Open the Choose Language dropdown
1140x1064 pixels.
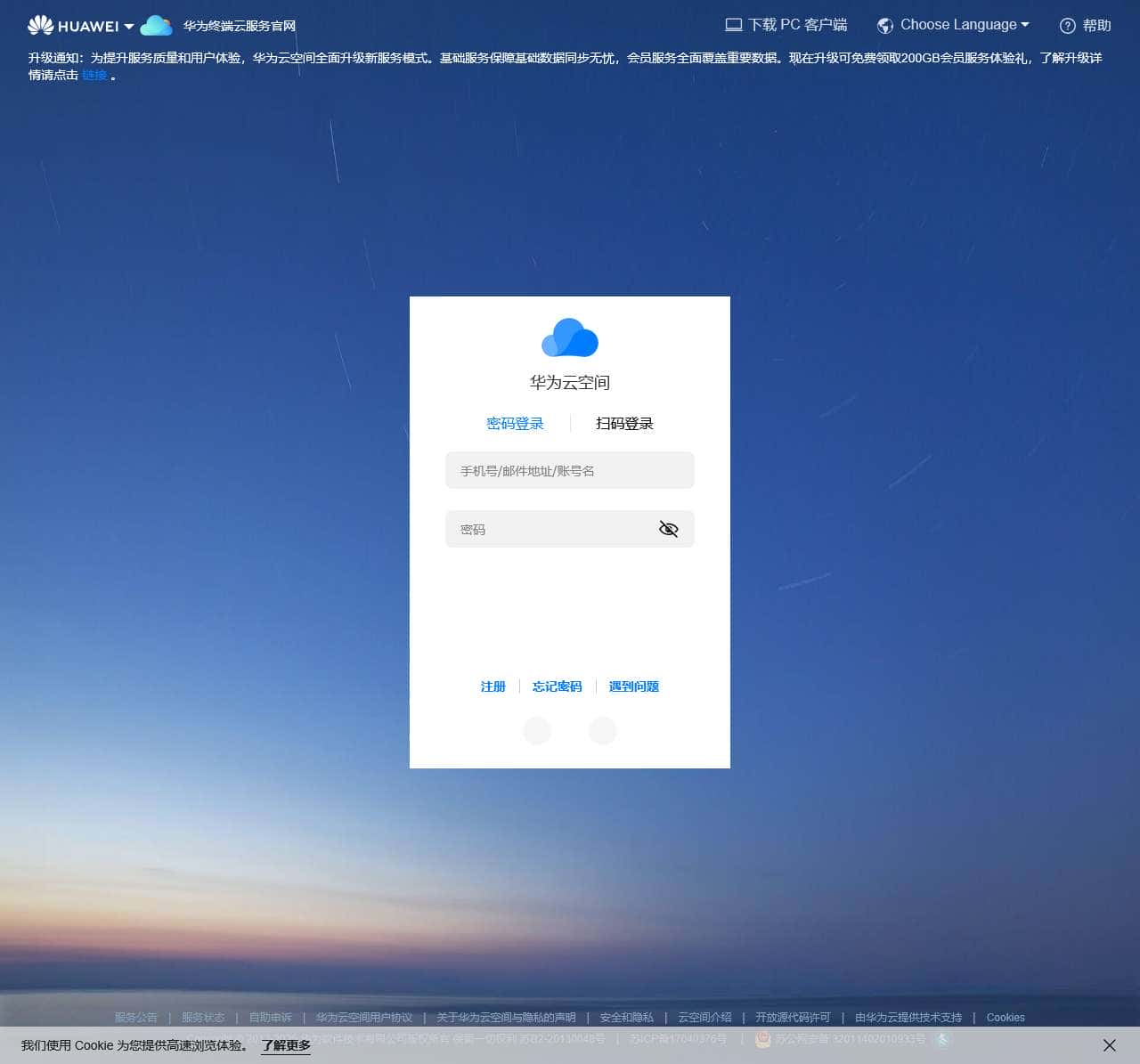click(x=958, y=25)
